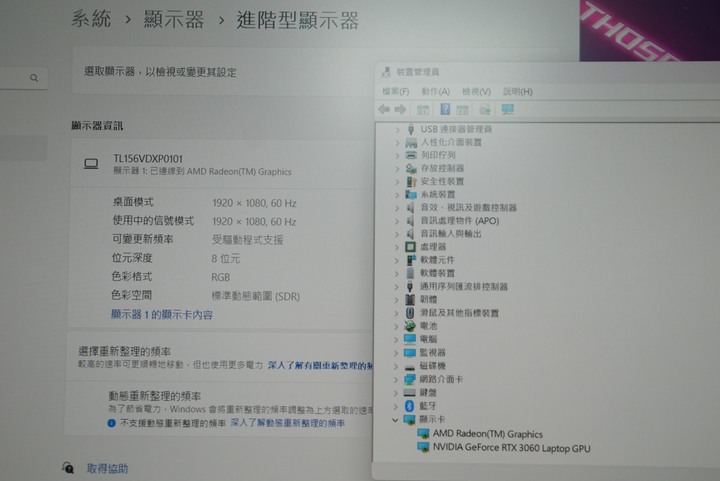Click the 使用中的信號模式 resolution value
720x481 pixels.
click(254, 222)
